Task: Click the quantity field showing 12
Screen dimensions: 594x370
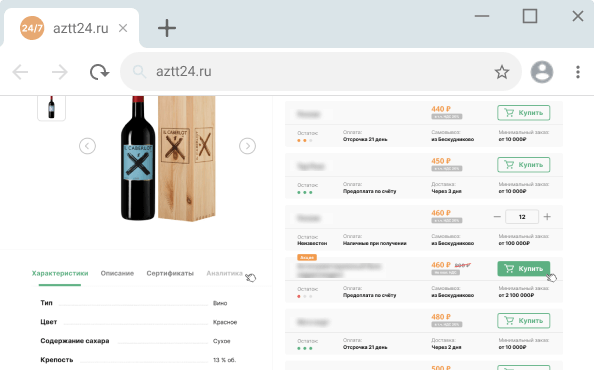Action: coord(522,217)
